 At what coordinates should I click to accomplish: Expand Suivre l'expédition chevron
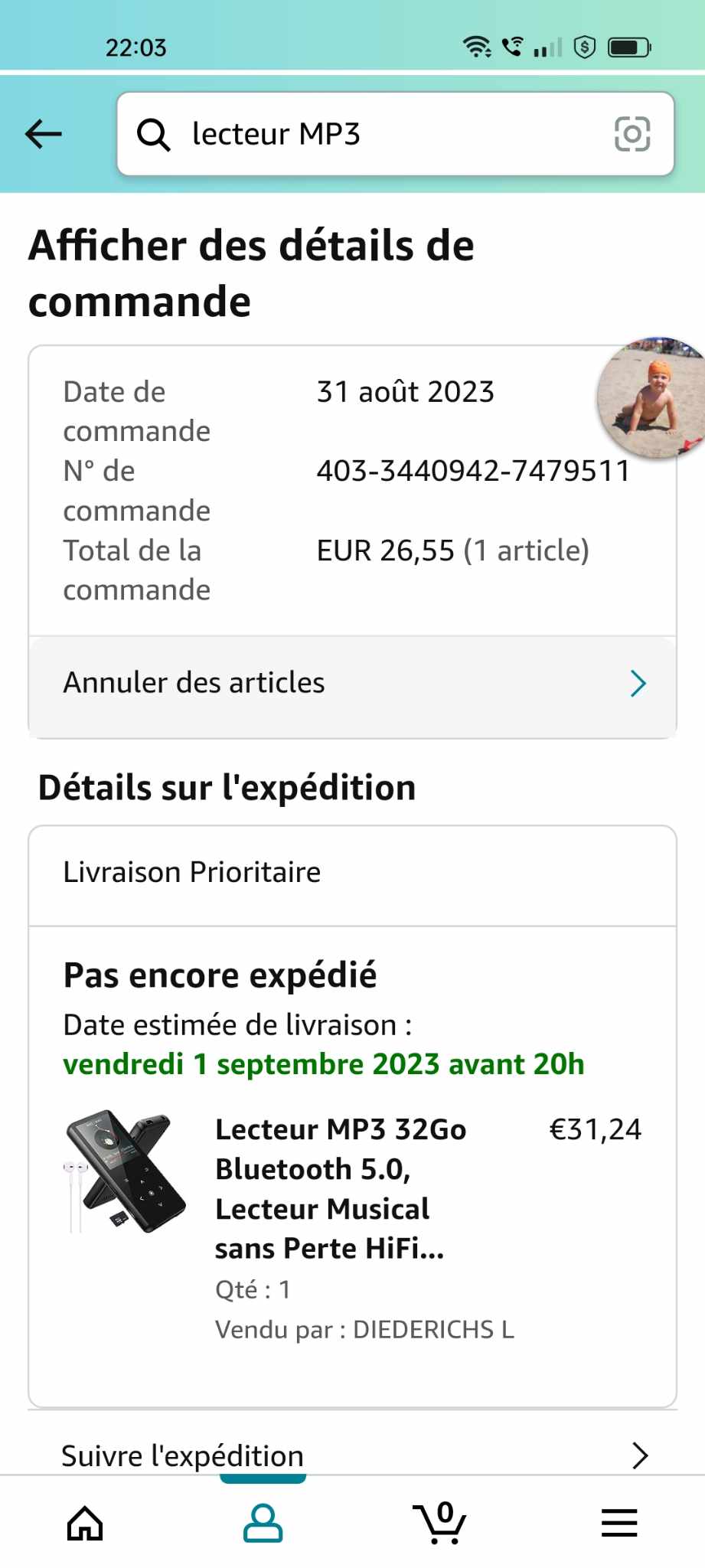[640, 1455]
